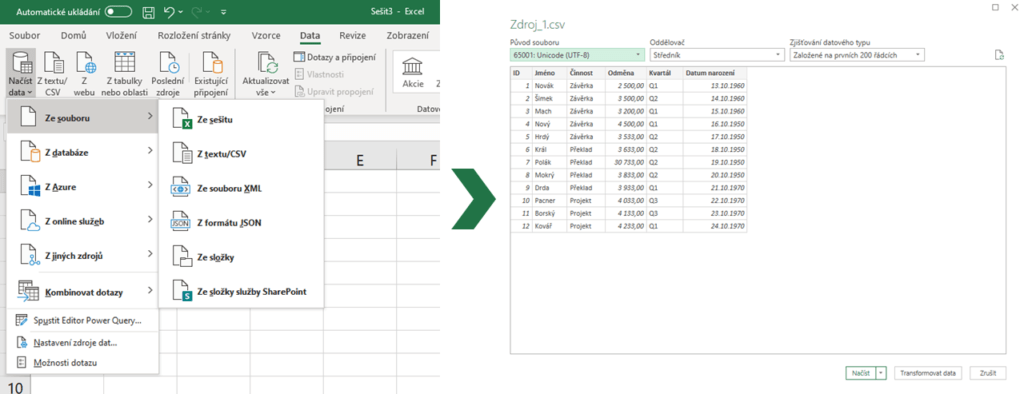Viewport: 1024px width, 394px height.
Task: Select column E header
Action: tap(360, 159)
